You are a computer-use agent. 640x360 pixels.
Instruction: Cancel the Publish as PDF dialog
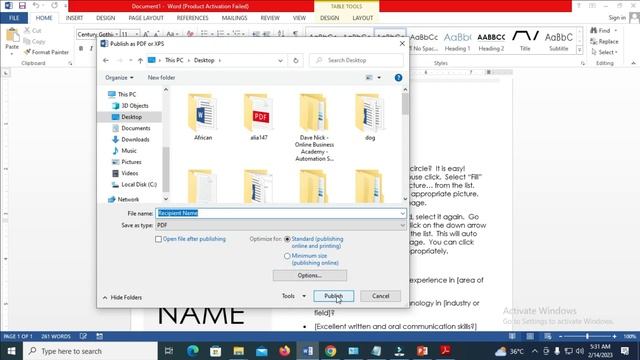point(380,296)
